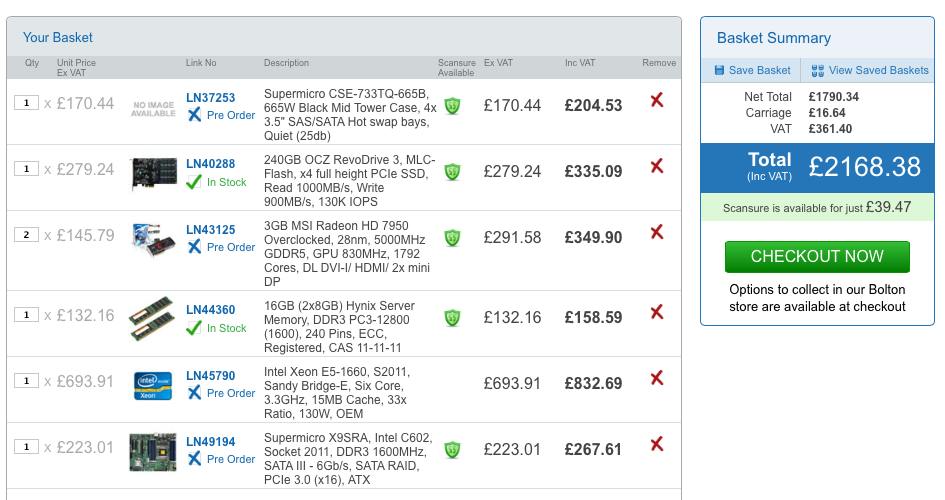Click the Basket Summary heading
The height and width of the screenshot is (500, 945).
click(774, 38)
